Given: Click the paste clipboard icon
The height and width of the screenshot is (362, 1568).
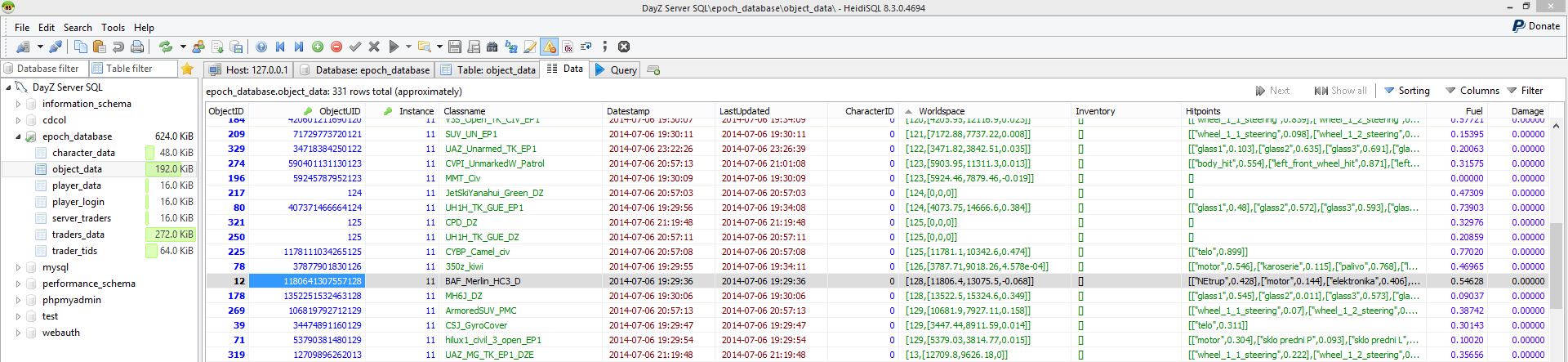Looking at the screenshot, I should pos(100,47).
